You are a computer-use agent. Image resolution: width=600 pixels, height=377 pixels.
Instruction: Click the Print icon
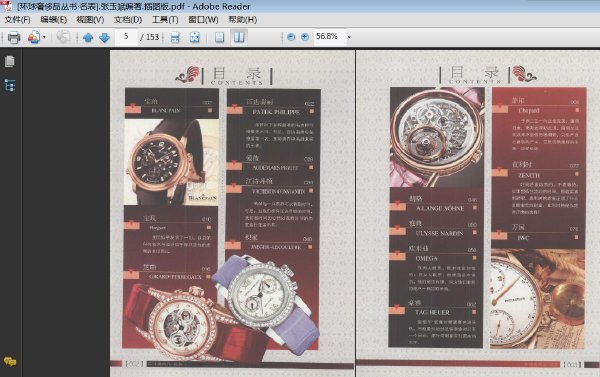(x=14, y=37)
